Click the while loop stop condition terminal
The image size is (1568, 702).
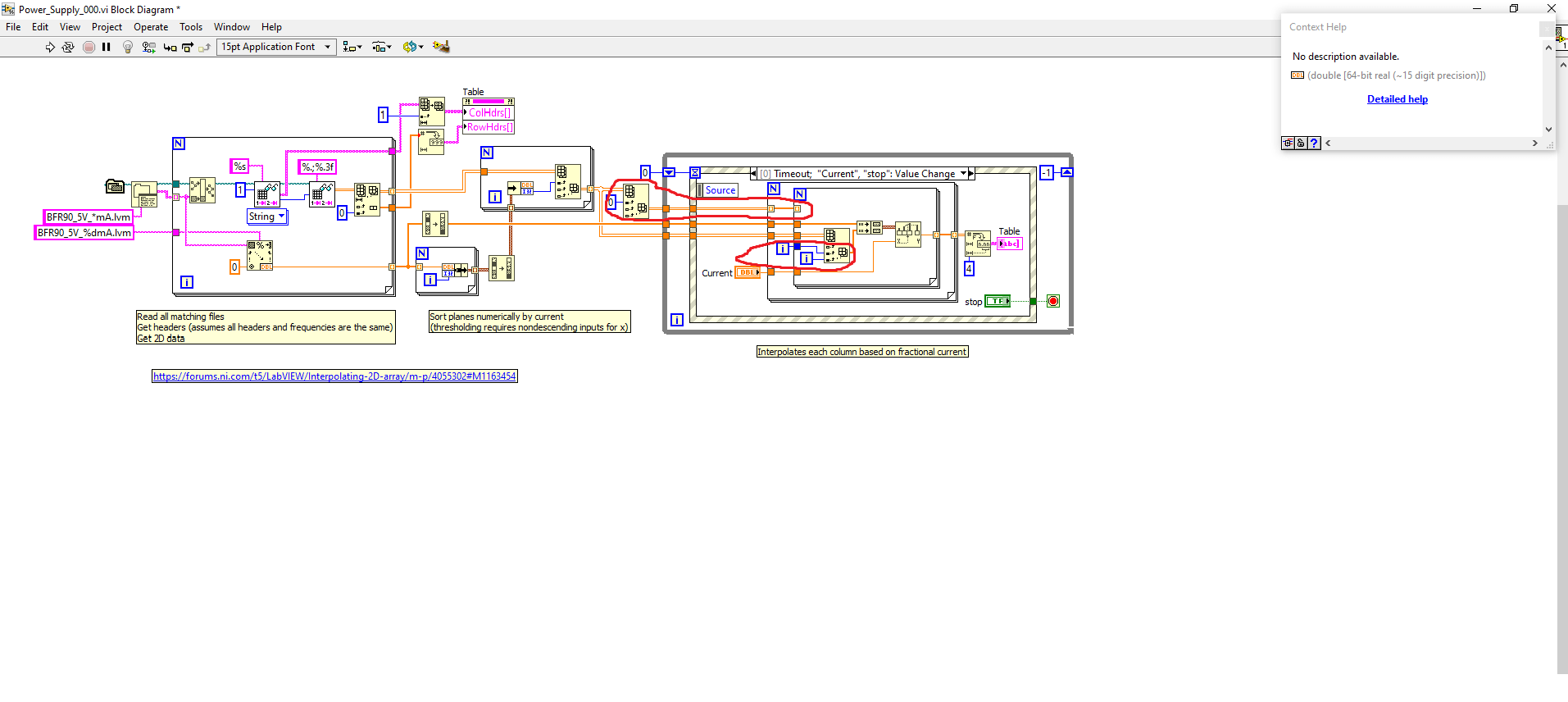(x=1053, y=301)
